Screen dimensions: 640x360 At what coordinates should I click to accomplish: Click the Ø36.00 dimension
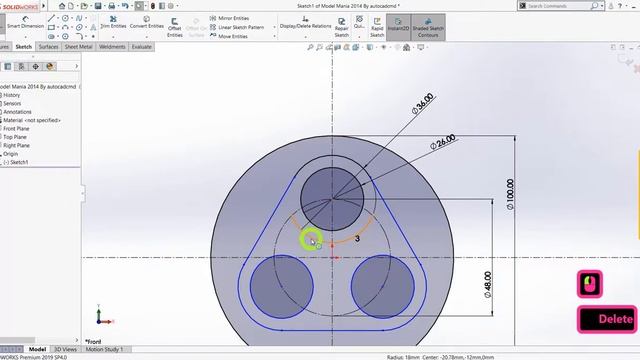[x=422, y=103]
